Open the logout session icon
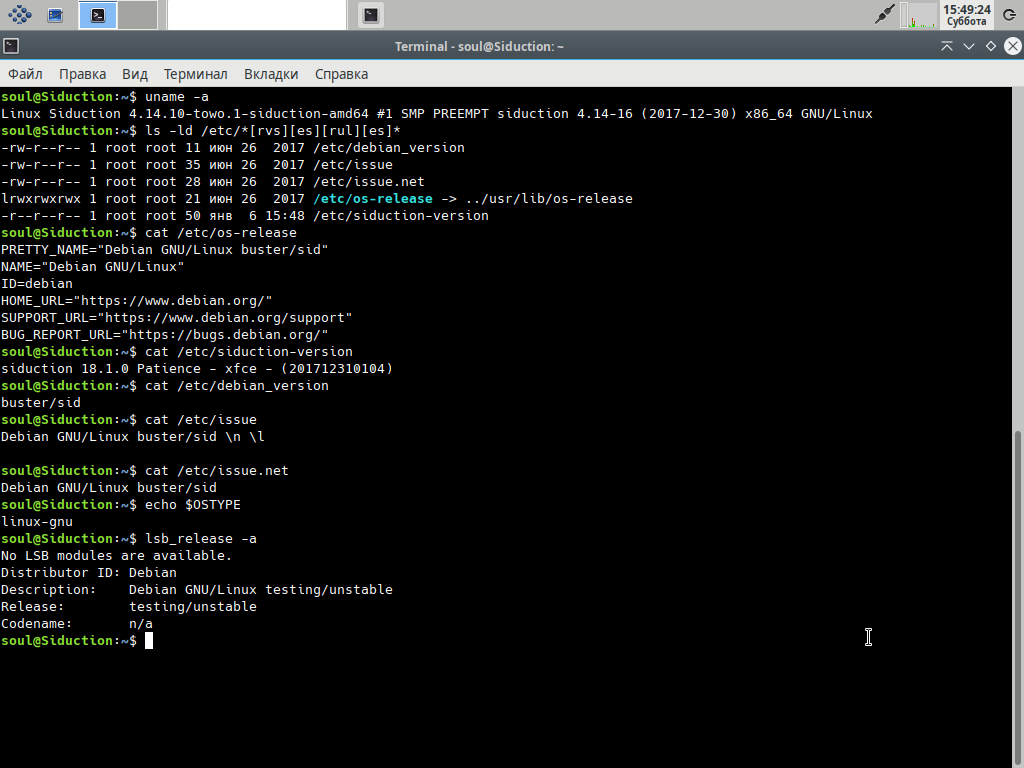 (1010, 15)
